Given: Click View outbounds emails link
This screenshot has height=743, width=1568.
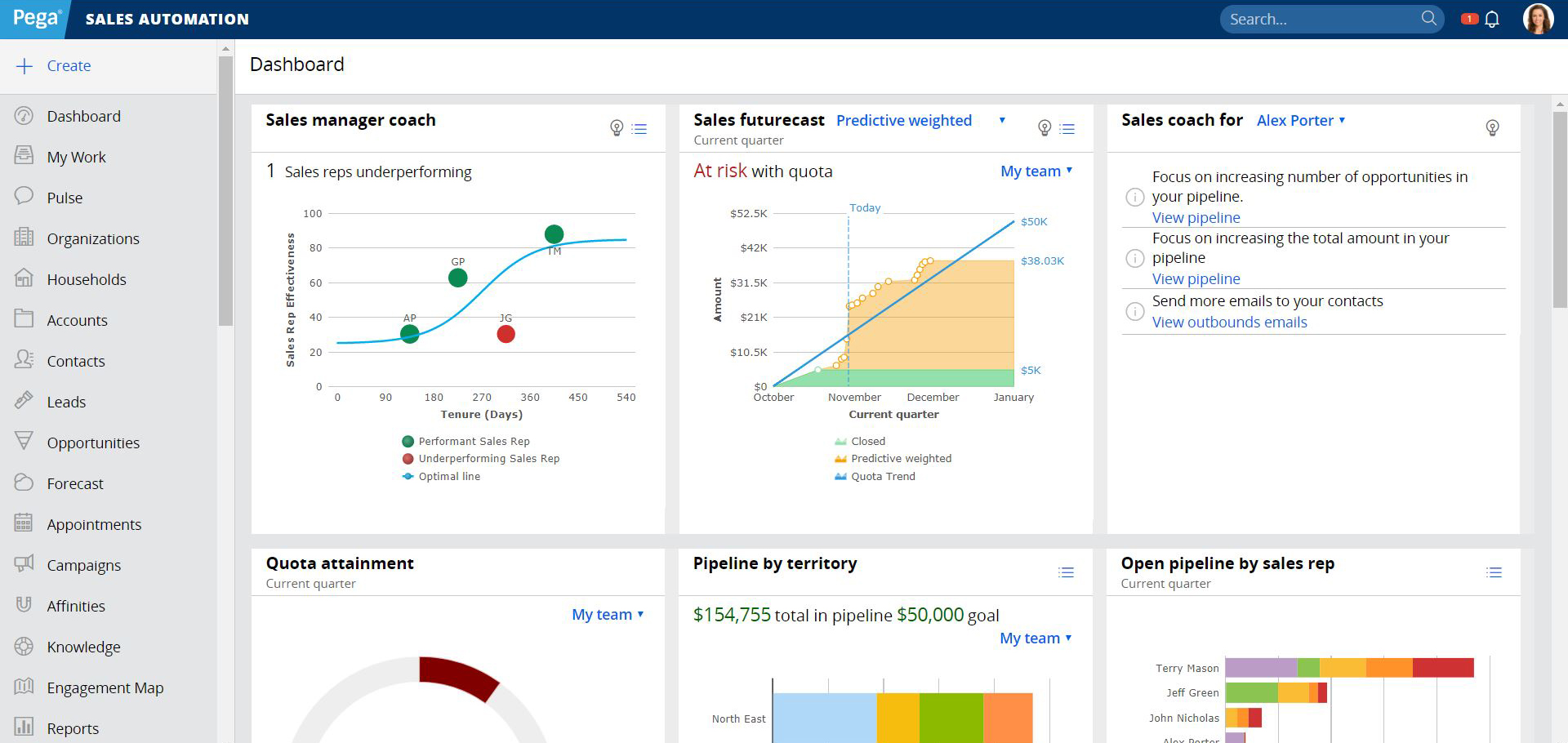Looking at the screenshot, I should click(x=1229, y=323).
